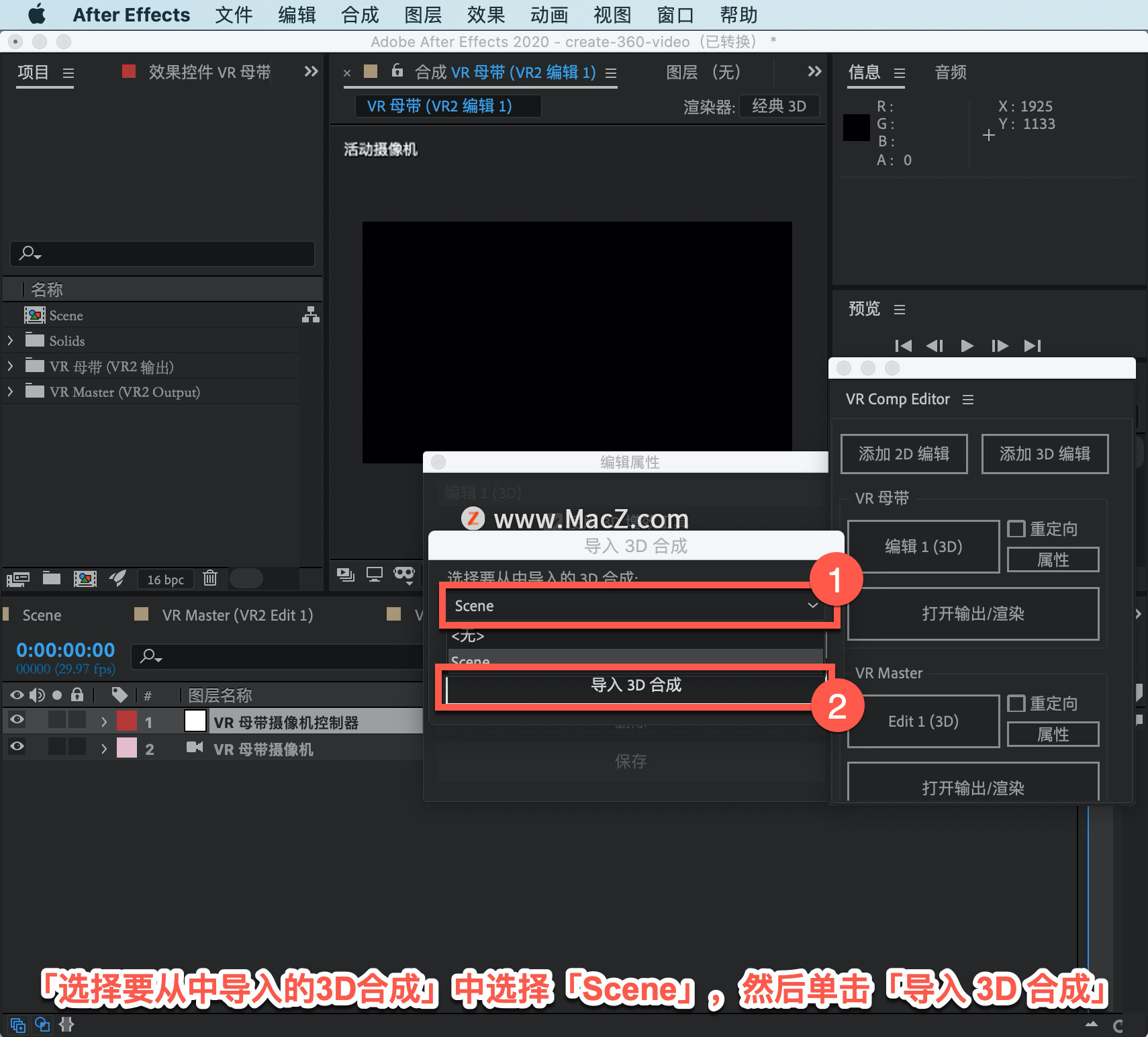Image resolution: width=1148 pixels, height=1037 pixels.
Task: Delete selected project item with trash icon
Action: (x=210, y=578)
